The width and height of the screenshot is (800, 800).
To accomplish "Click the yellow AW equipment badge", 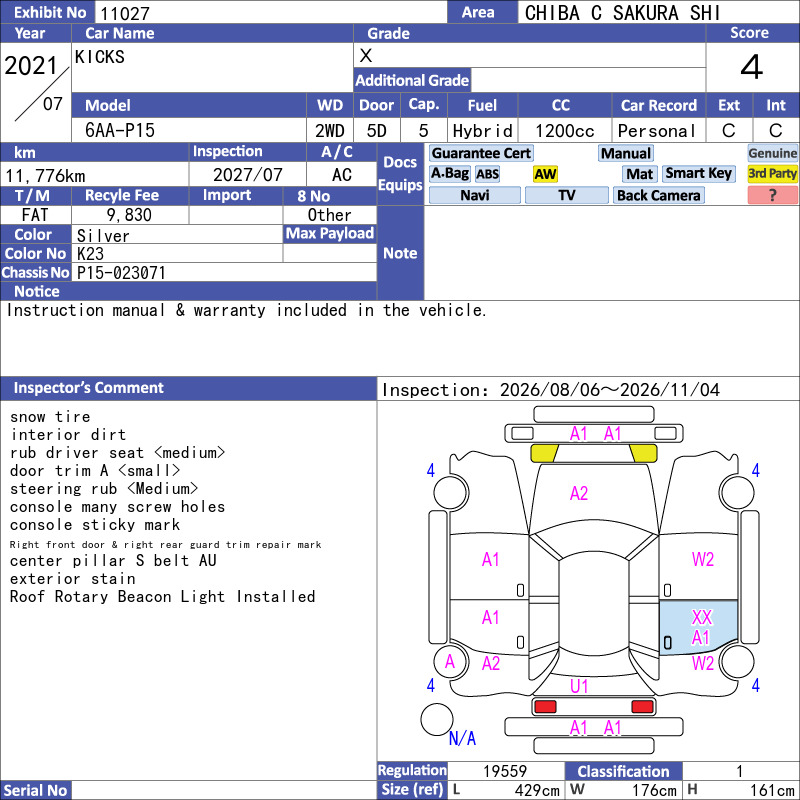I will tap(545, 174).
